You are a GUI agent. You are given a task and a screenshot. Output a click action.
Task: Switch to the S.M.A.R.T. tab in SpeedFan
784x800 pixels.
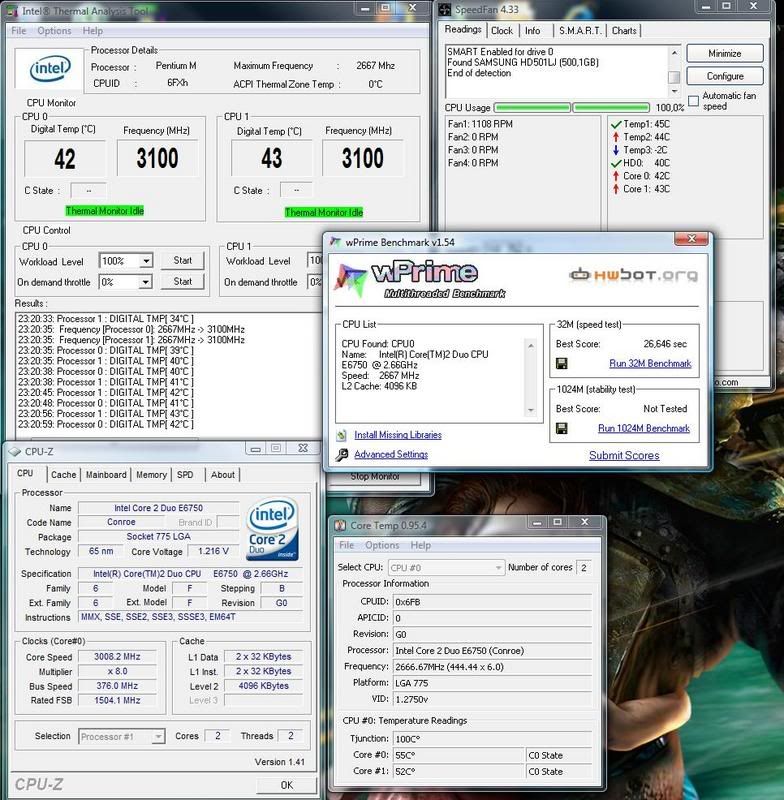tap(578, 31)
